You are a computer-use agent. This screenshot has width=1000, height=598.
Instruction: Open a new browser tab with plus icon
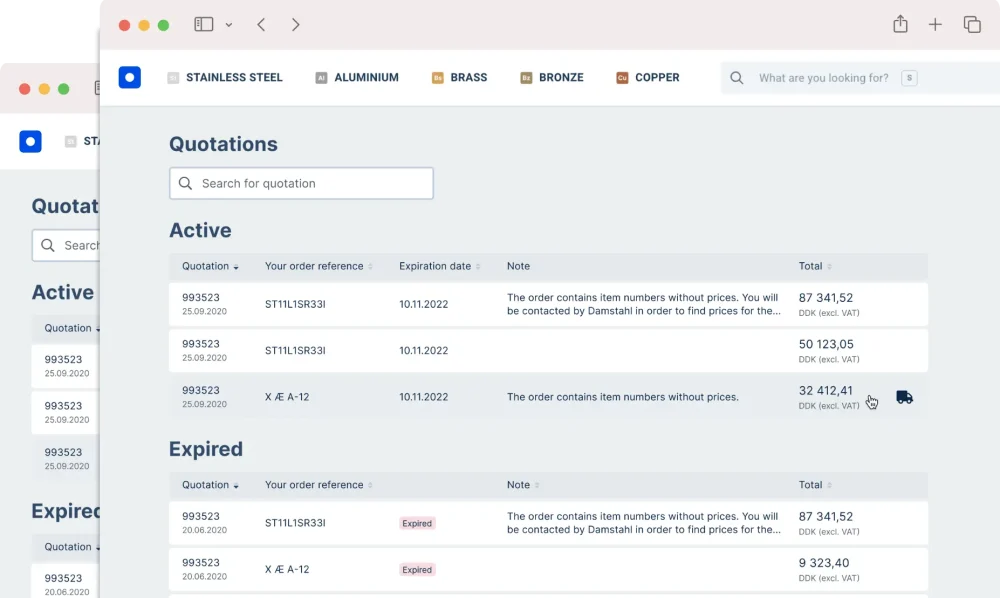(935, 25)
